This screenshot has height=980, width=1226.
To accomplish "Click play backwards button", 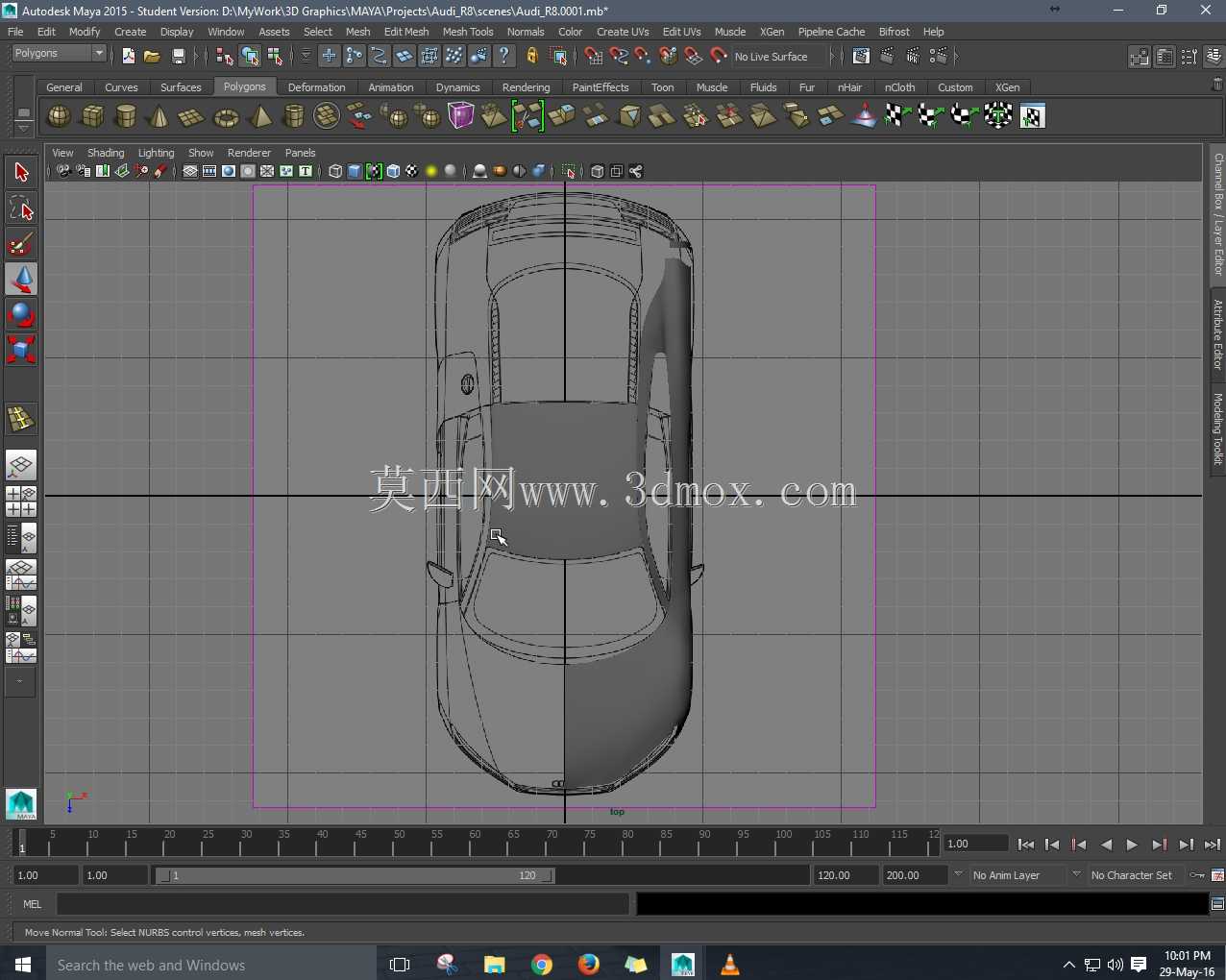I will [x=1106, y=845].
